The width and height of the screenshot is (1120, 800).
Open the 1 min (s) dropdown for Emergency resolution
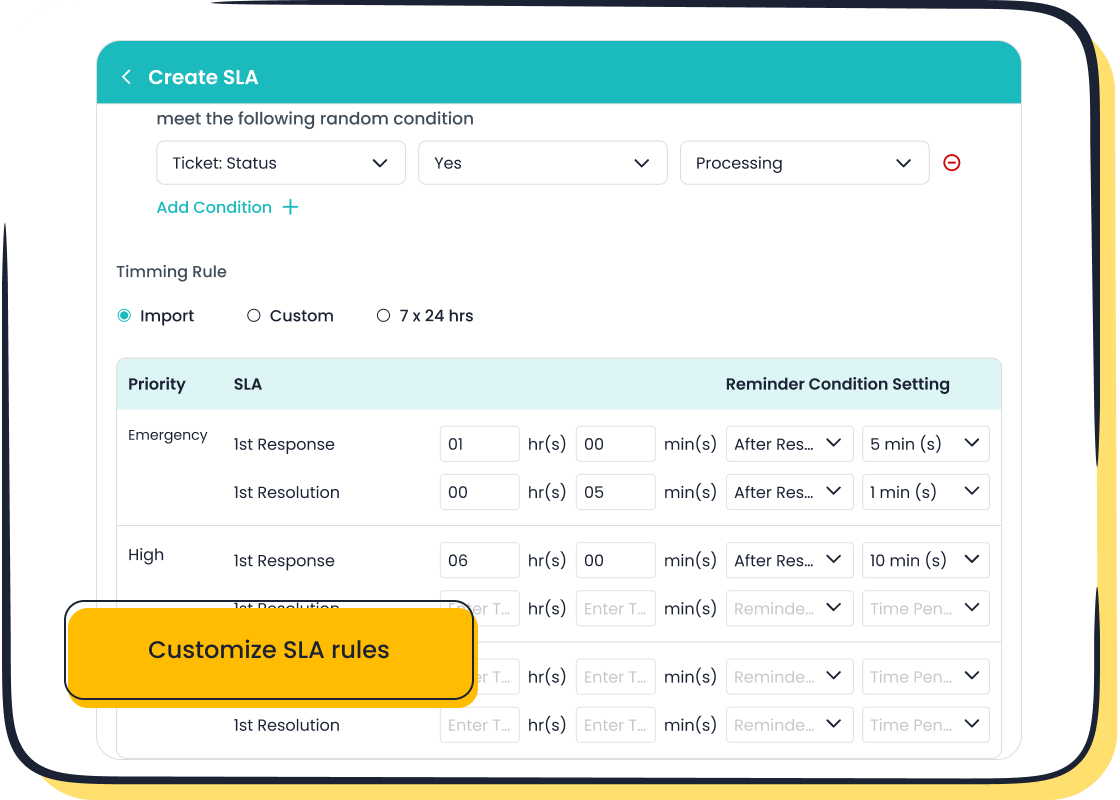click(x=925, y=491)
